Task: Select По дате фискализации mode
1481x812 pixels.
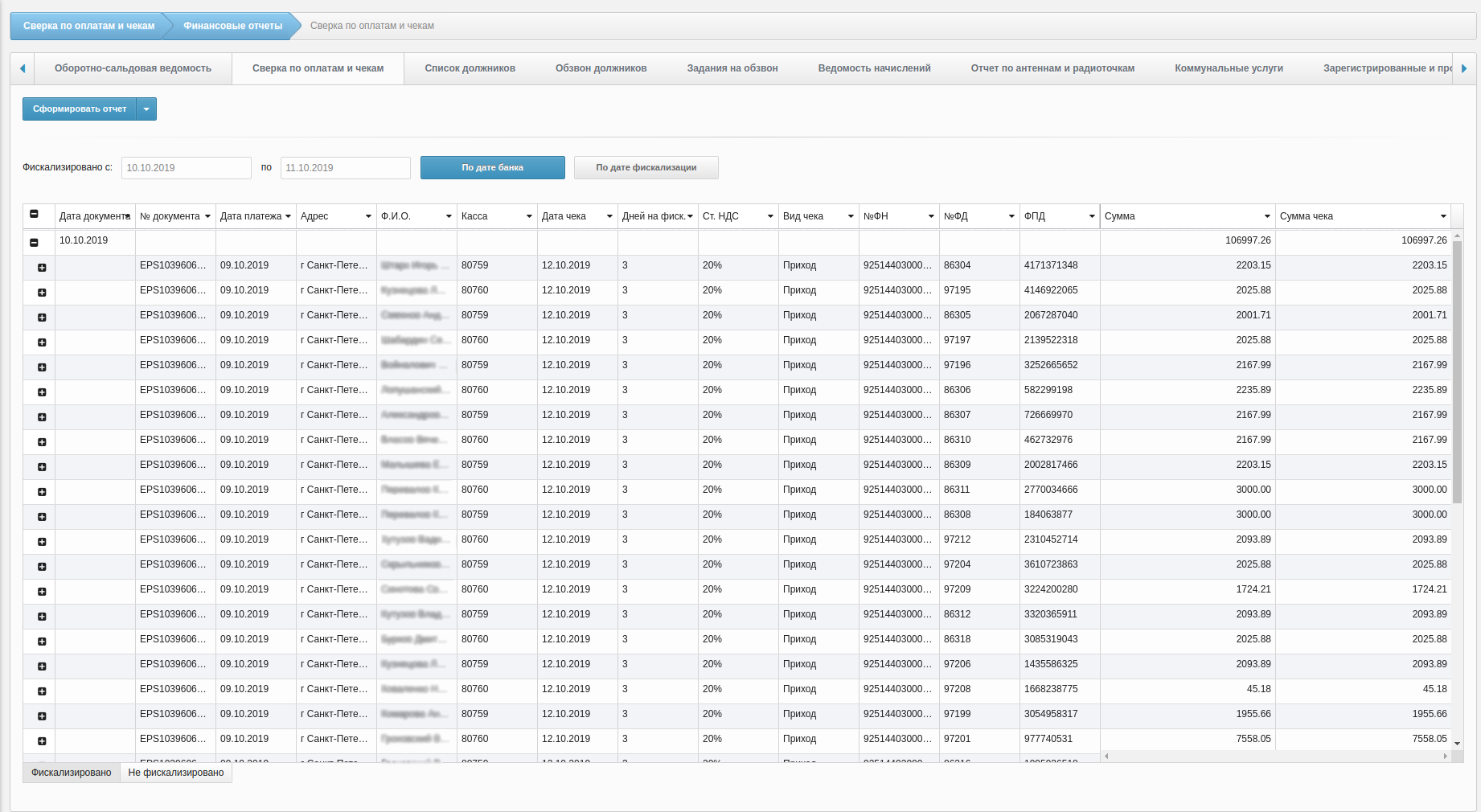Action: 646,168
